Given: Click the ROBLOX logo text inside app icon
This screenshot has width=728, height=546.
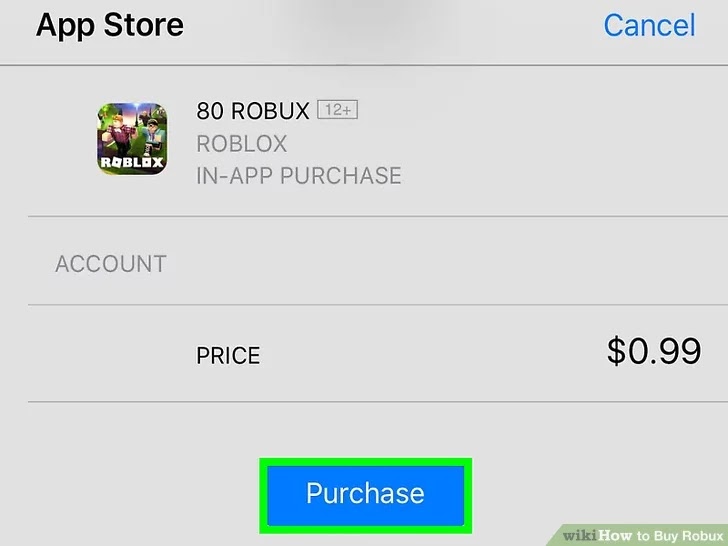Looking at the screenshot, I should point(132,162).
